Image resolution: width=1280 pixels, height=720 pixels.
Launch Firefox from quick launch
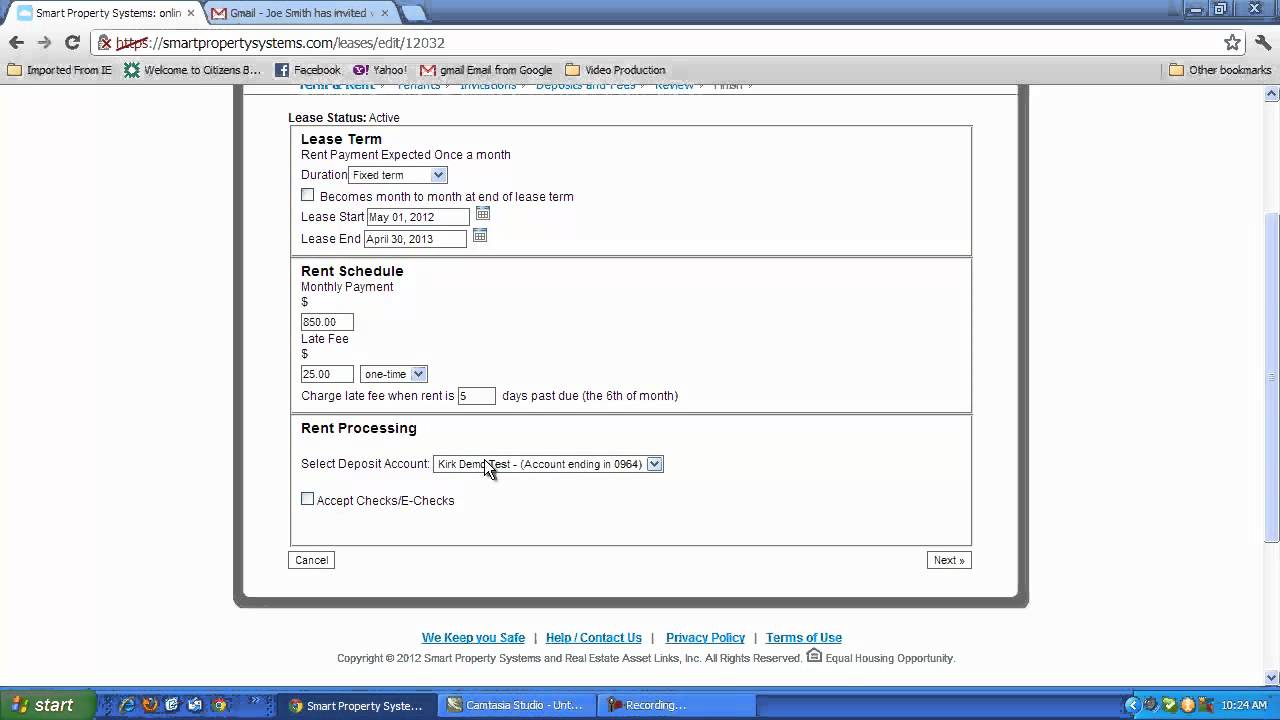coord(150,705)
